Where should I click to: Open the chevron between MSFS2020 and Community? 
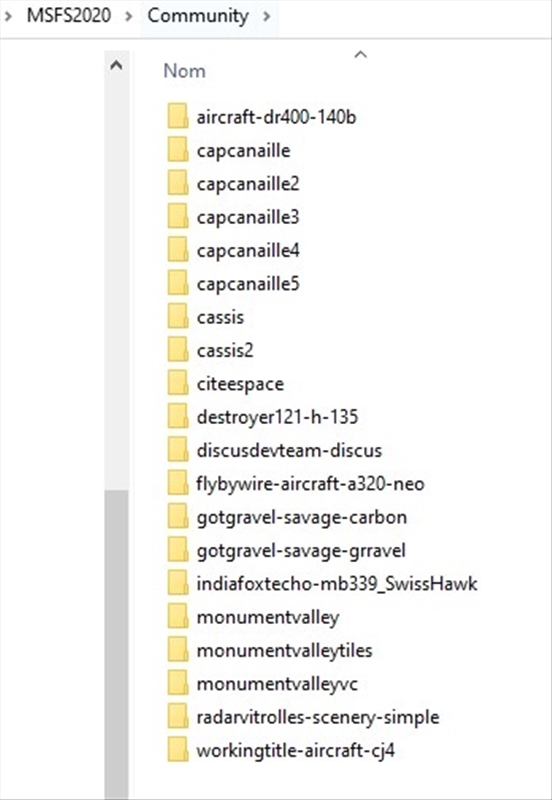[x=129, y=16]
